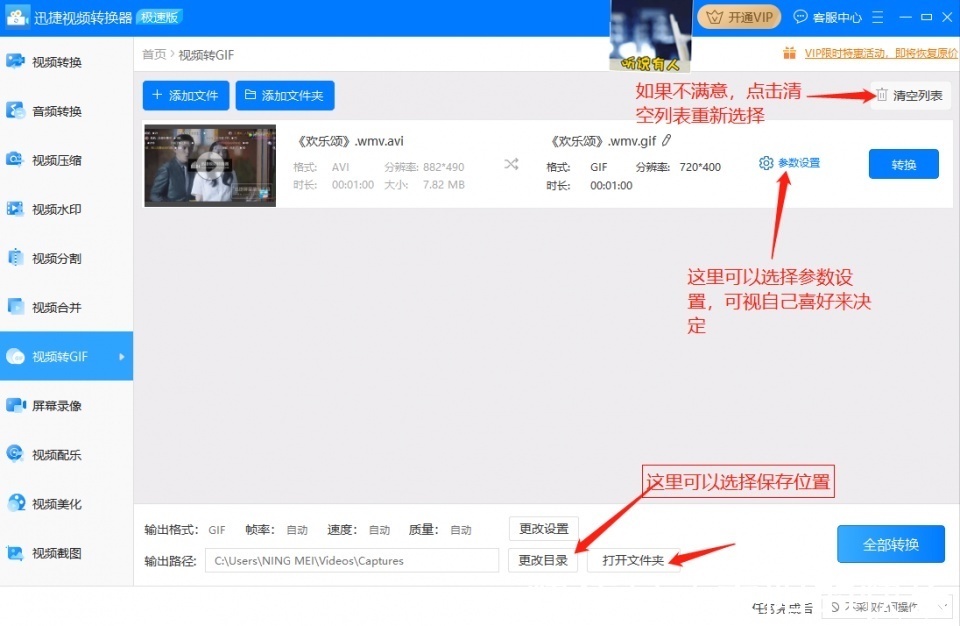Start conversion with 全部转换

pos(890,544)
